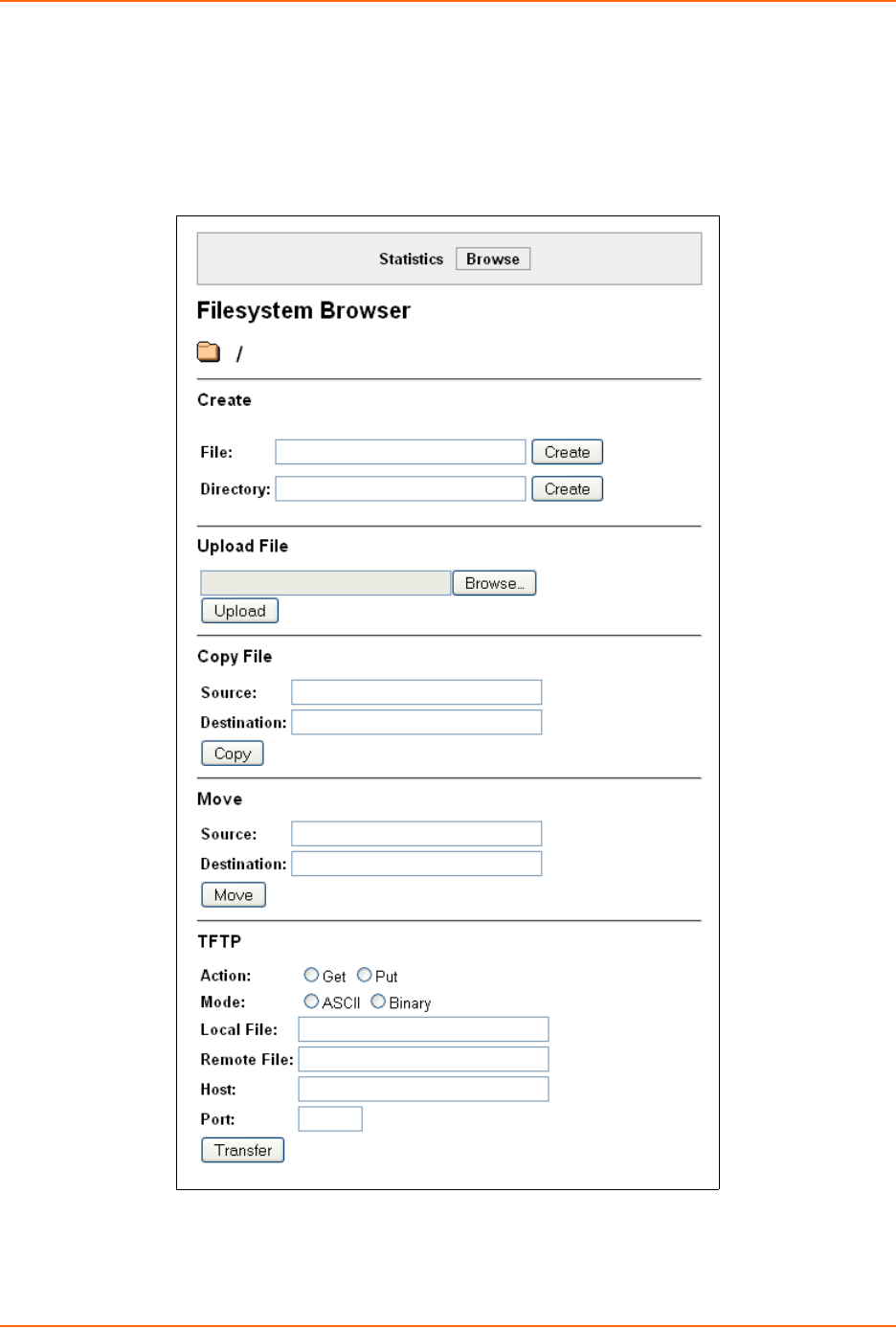The image size is (896, 1328).
Task: Focus the Move Destination field
Action: pos(416,864)
